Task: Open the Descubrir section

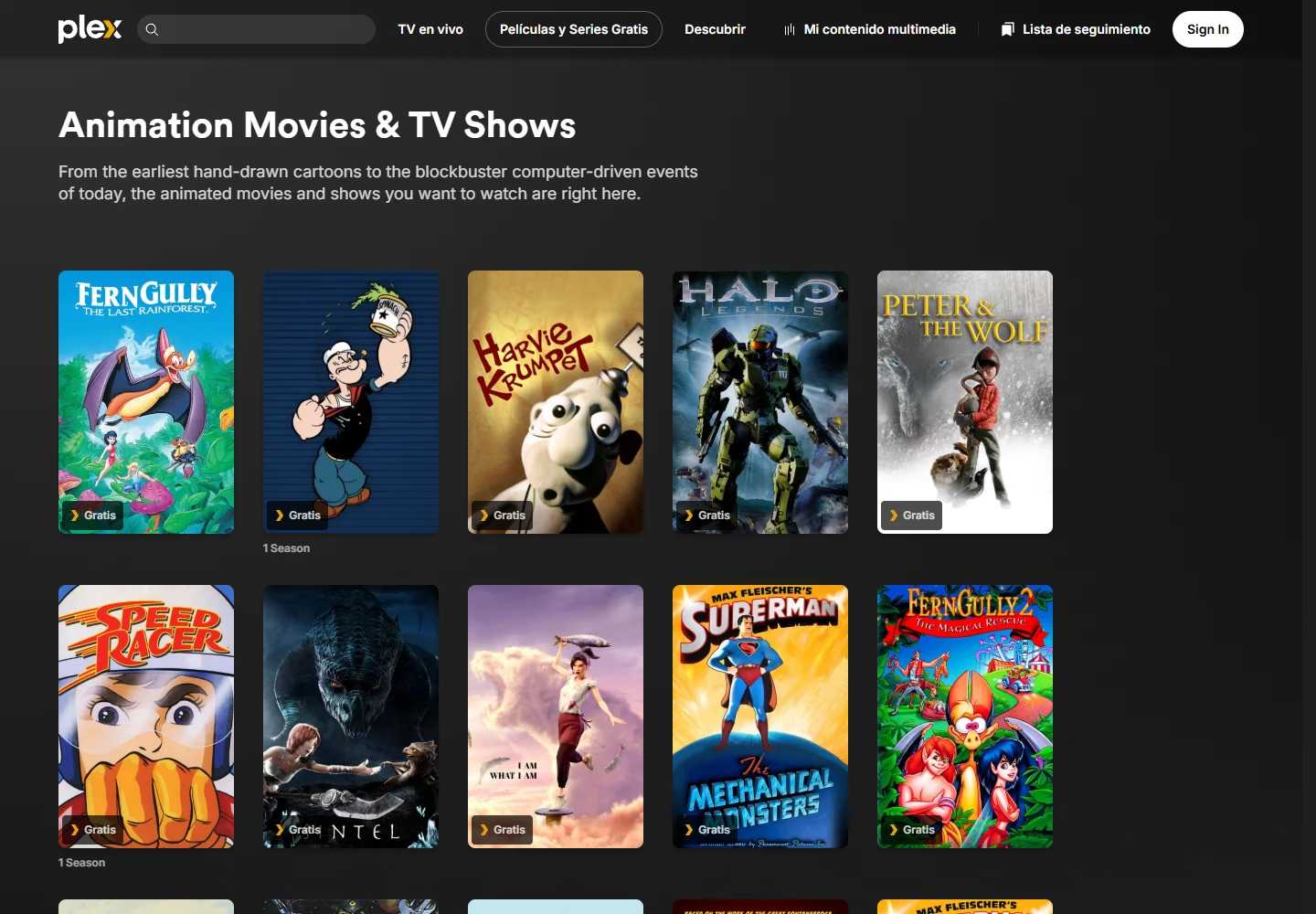Action: click(715, 29)
